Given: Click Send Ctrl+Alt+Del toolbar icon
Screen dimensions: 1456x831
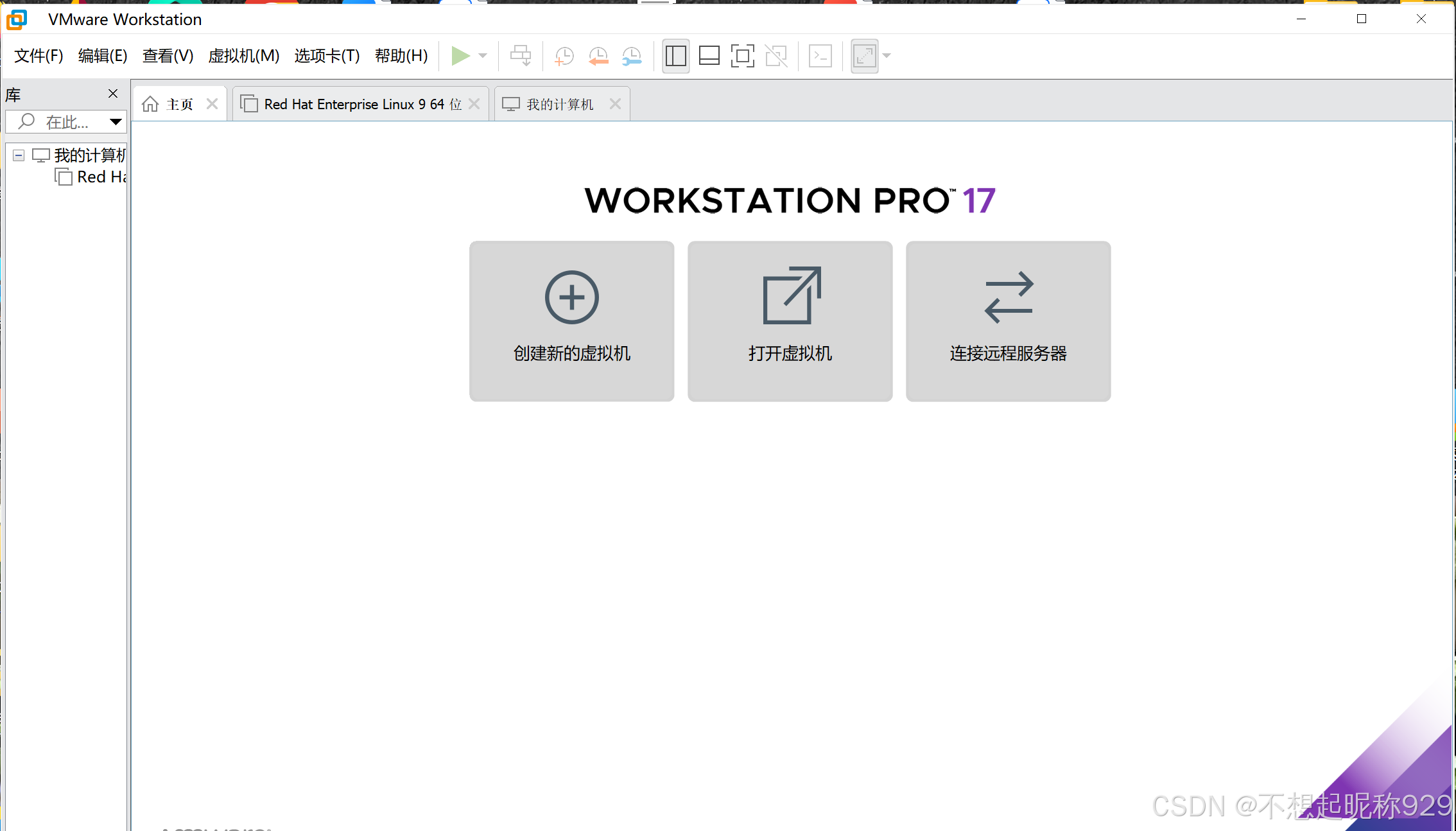Looking at the screenshot, I should pyautogui.click(x=521, y=56).
